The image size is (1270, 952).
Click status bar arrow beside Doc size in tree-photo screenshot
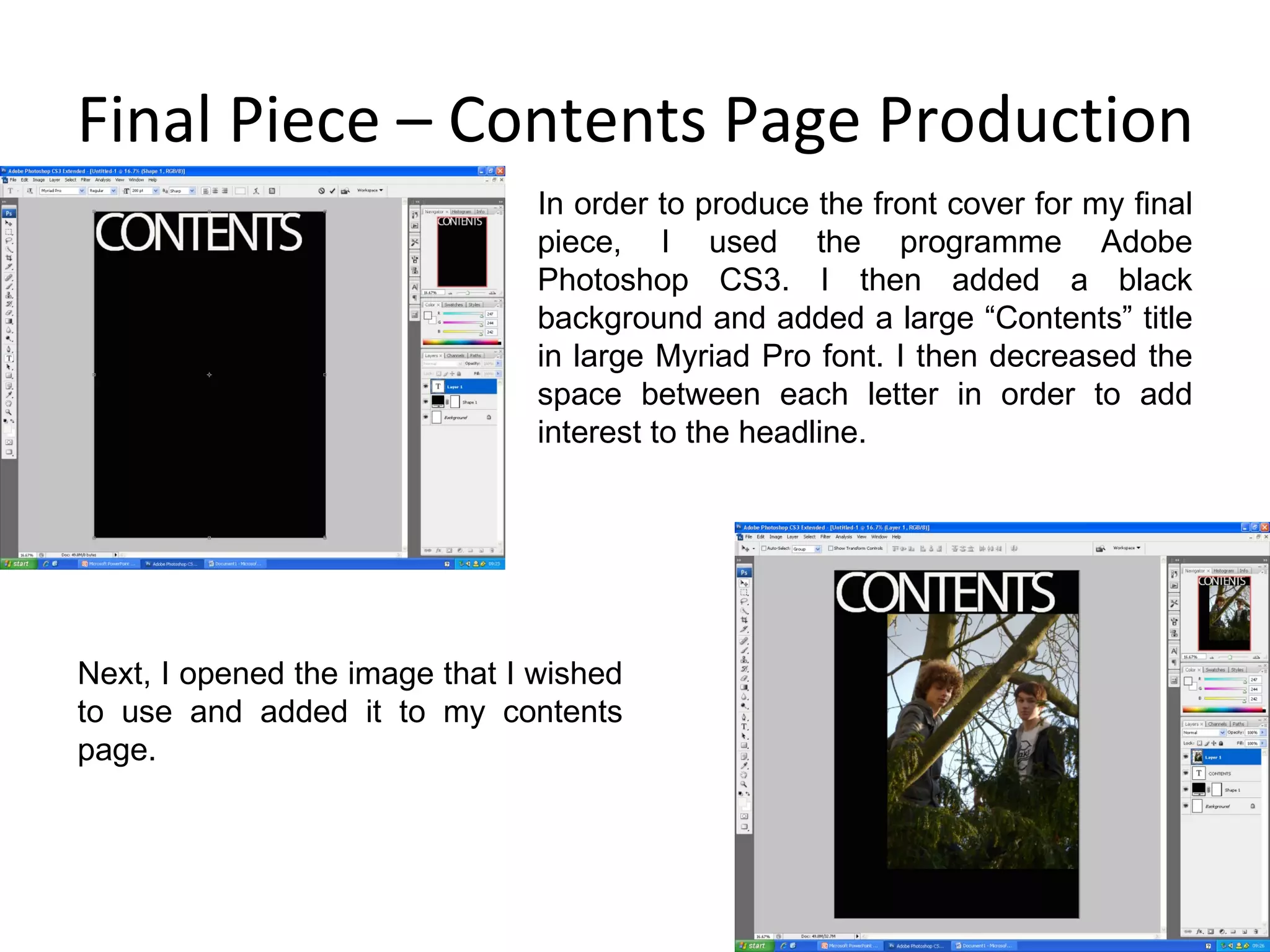coord(857,936)
